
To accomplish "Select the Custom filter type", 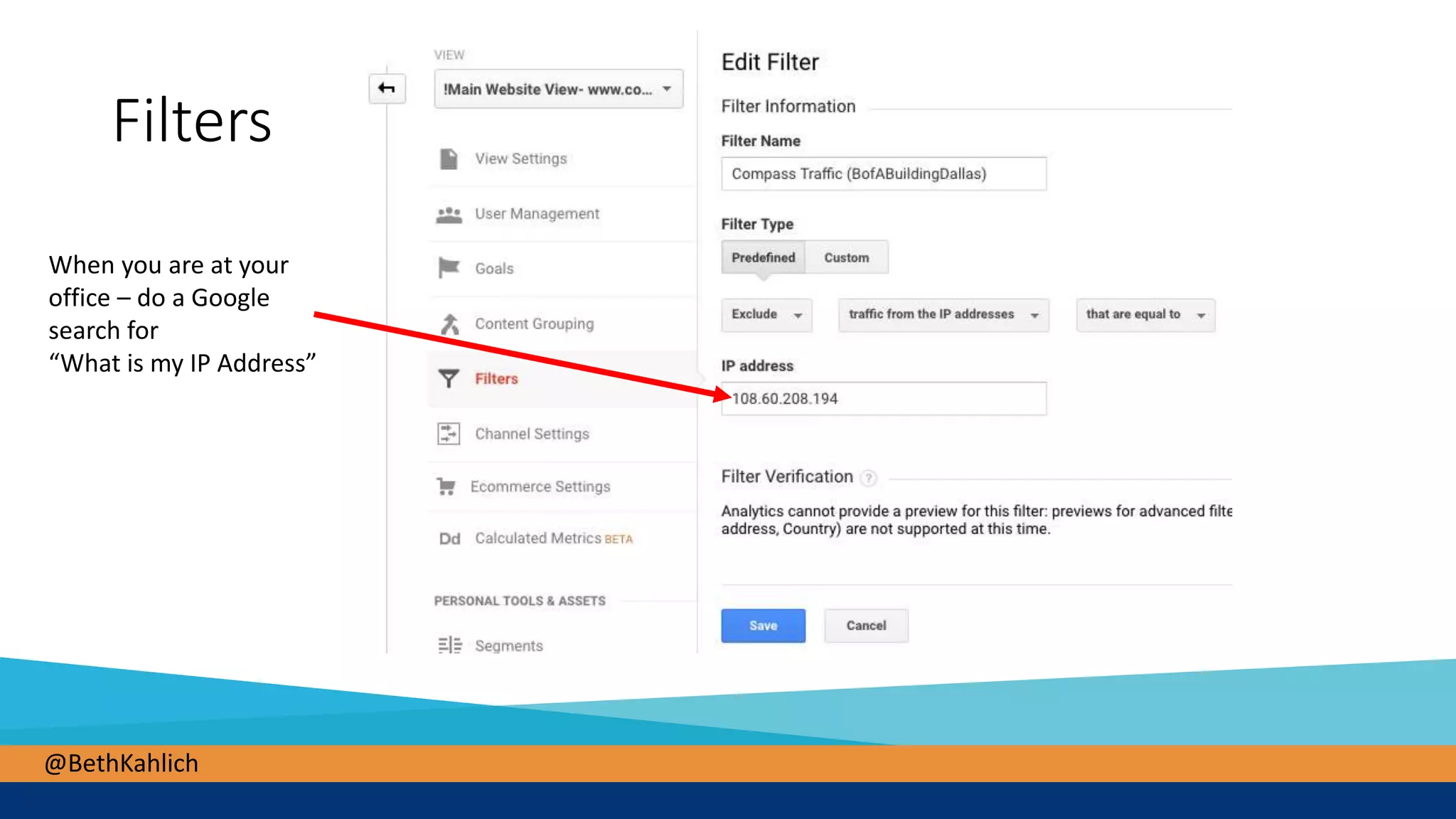I will click(846, 257).
